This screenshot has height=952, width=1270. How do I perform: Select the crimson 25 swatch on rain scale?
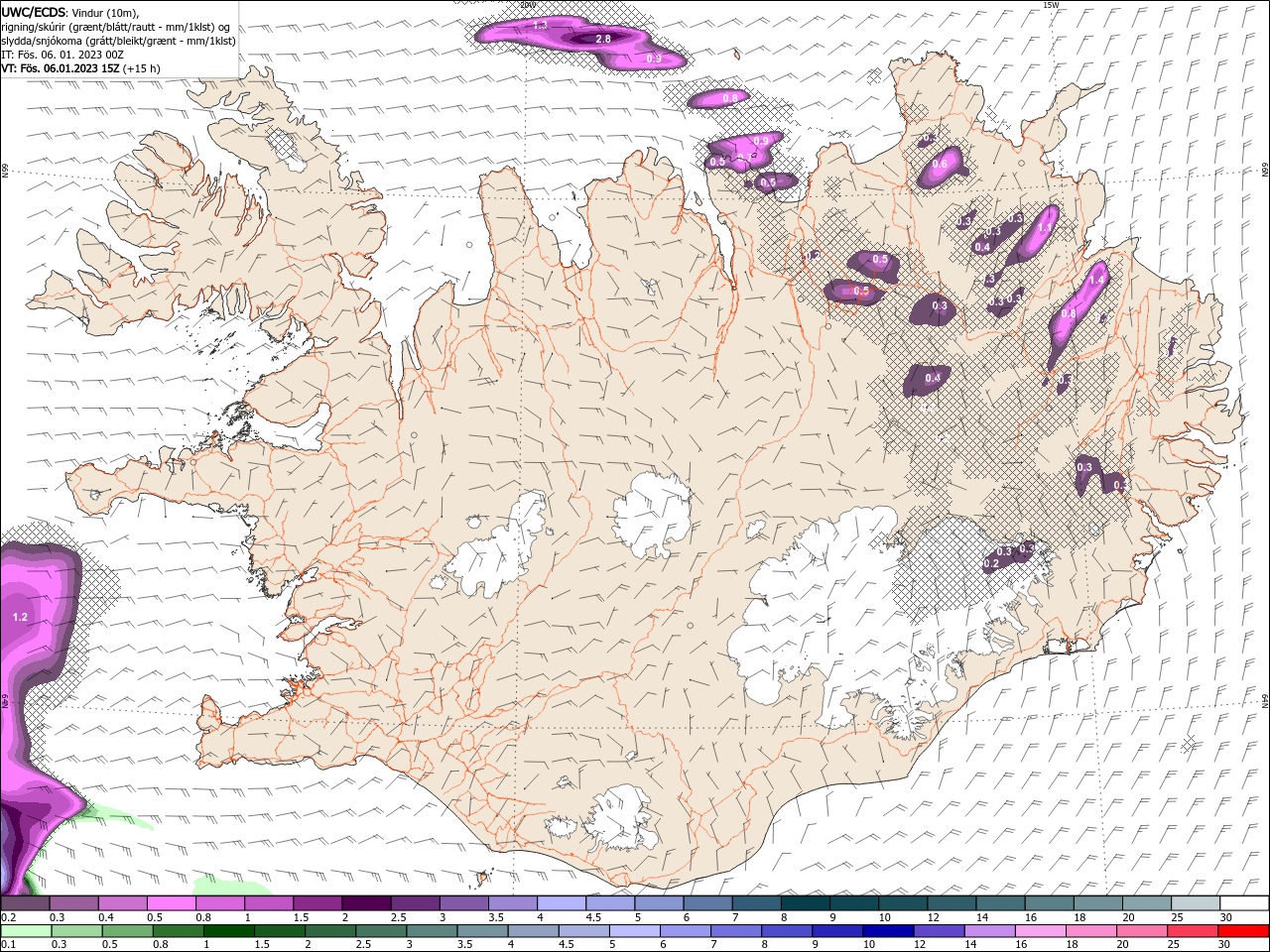point(1193,931)
